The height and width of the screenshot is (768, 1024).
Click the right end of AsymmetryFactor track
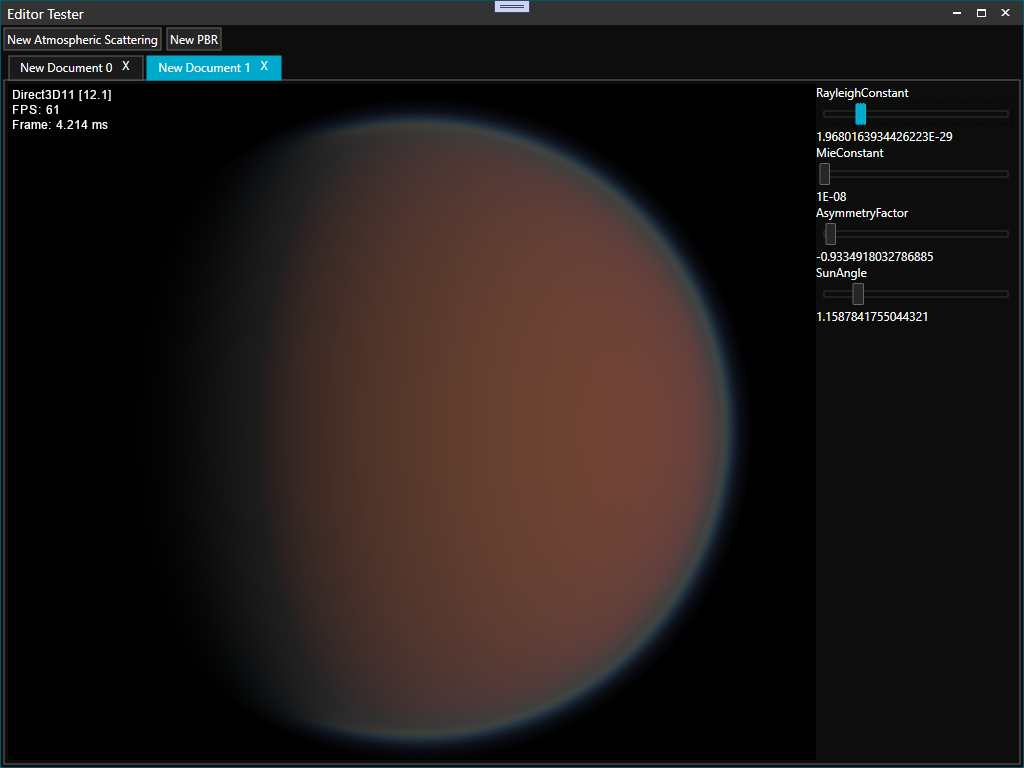point(1003,234)
